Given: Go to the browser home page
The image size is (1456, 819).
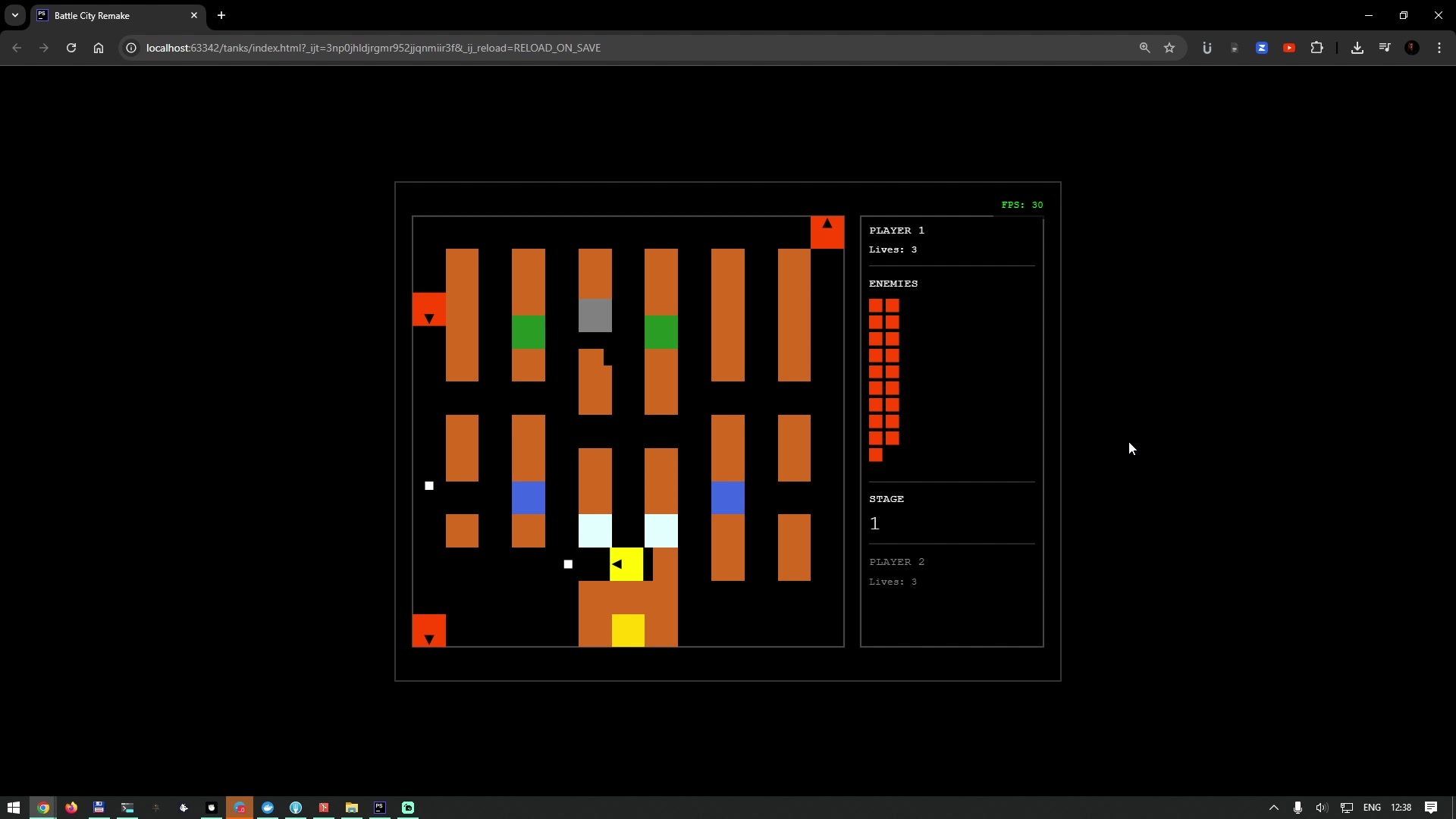Looking at the screenshot, I should pos(99,48).
